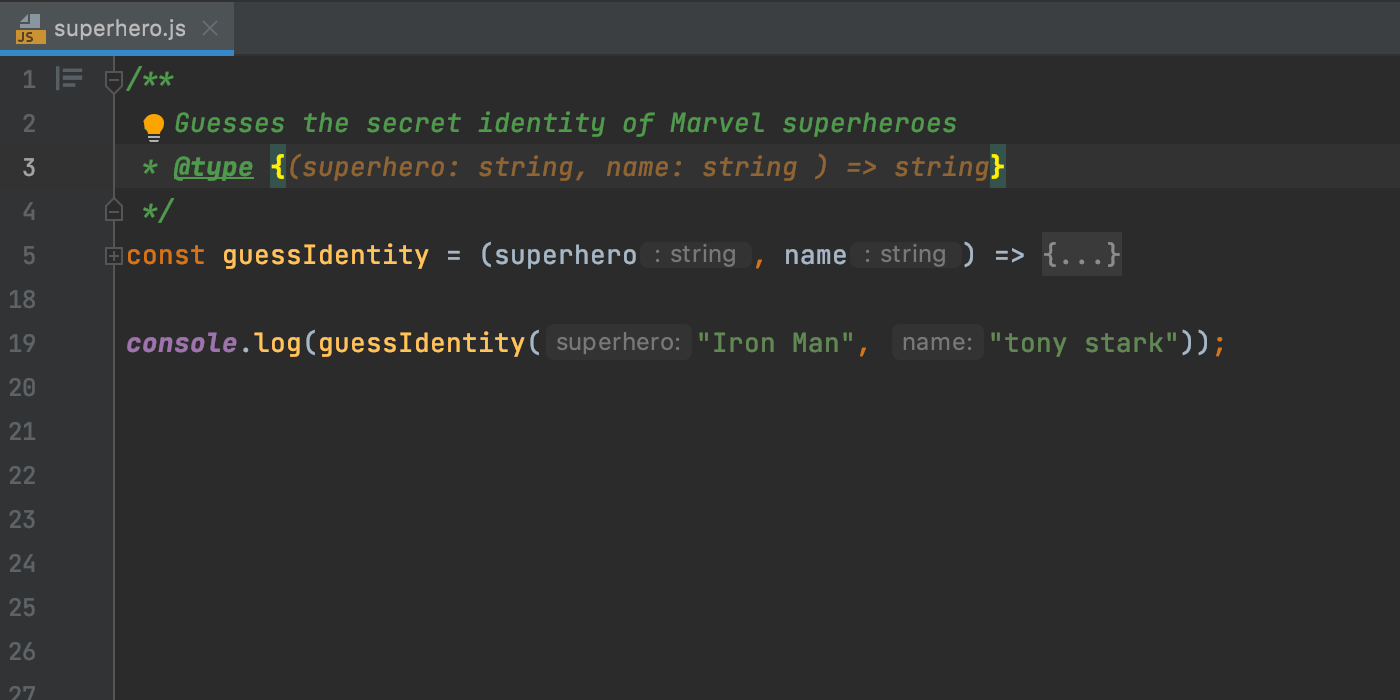
Task: Expand the folded guessIdentity function via the plus marker
Action: pyautogui.click(x=113, y=255)
